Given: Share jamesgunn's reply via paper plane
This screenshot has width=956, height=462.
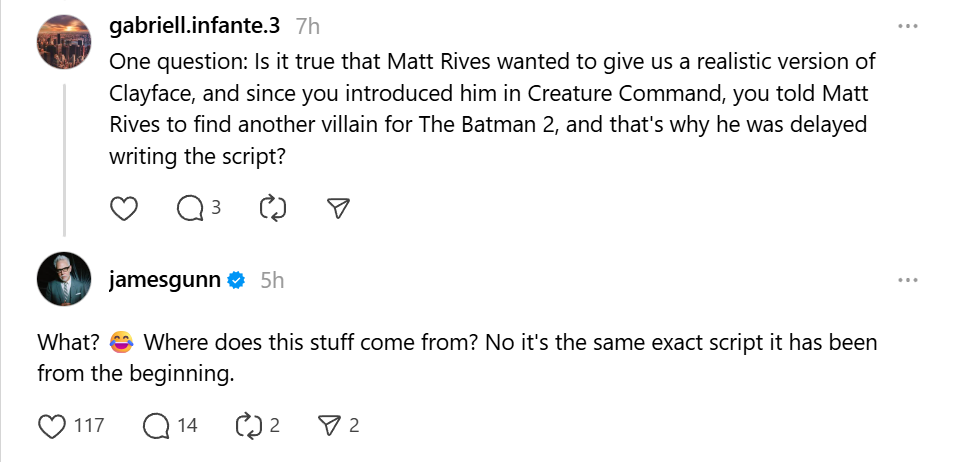Looking at the screenshot, I should [x=328, y=426].
